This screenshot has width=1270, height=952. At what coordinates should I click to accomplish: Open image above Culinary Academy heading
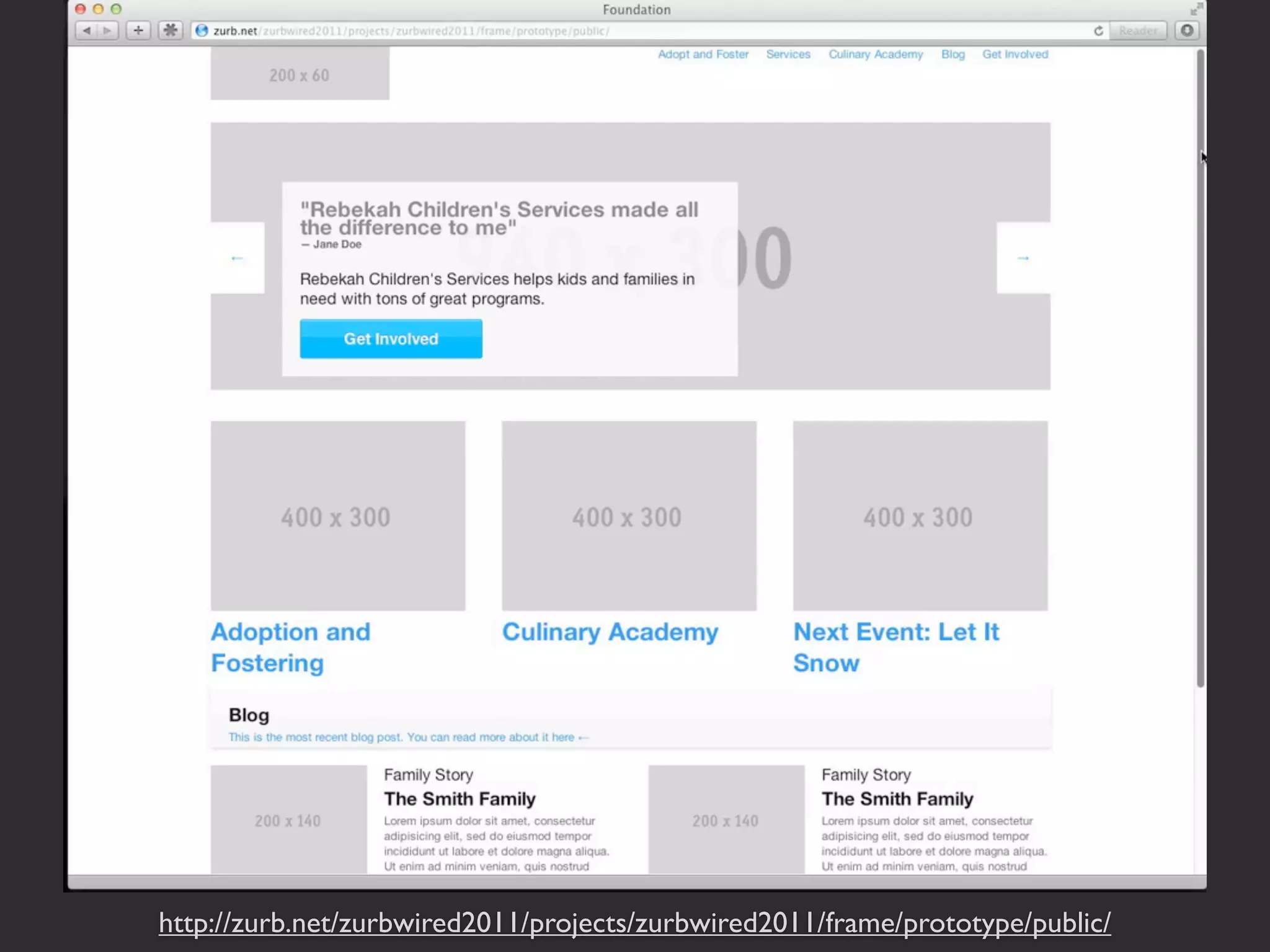coord(629,516)
